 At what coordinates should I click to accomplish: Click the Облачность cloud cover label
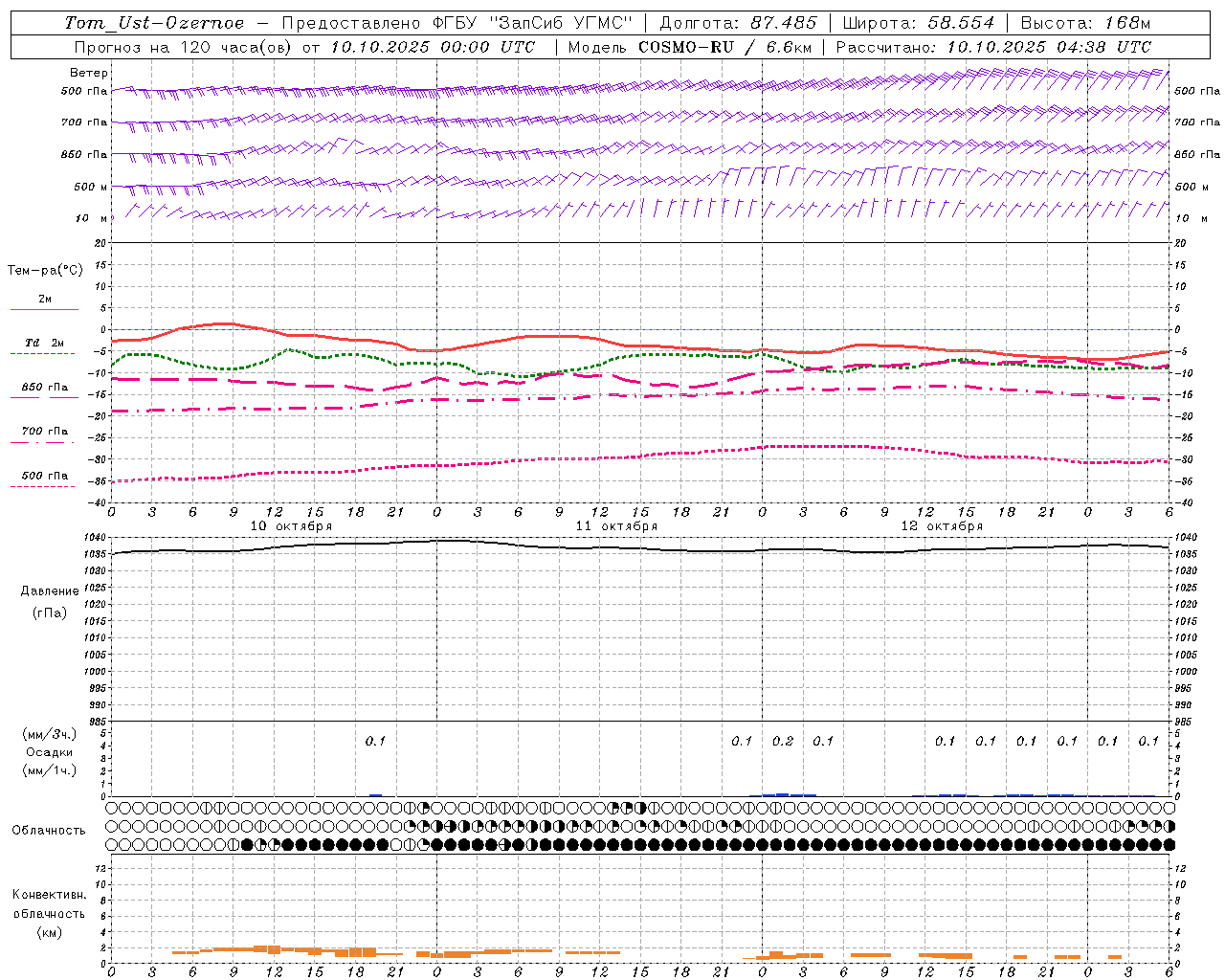[x=49, y=831]
